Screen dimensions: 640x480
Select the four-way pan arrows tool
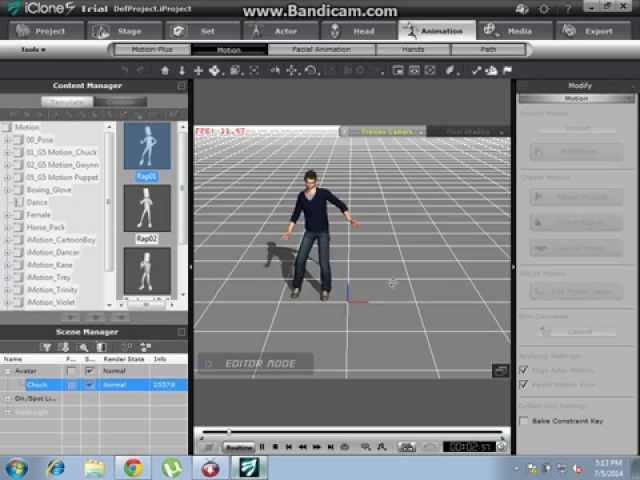(291, 71)
